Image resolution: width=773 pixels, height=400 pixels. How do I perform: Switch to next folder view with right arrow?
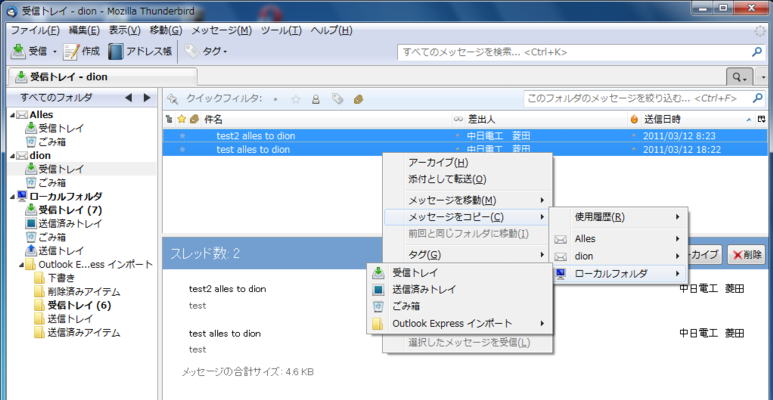[x=146, y=98]
